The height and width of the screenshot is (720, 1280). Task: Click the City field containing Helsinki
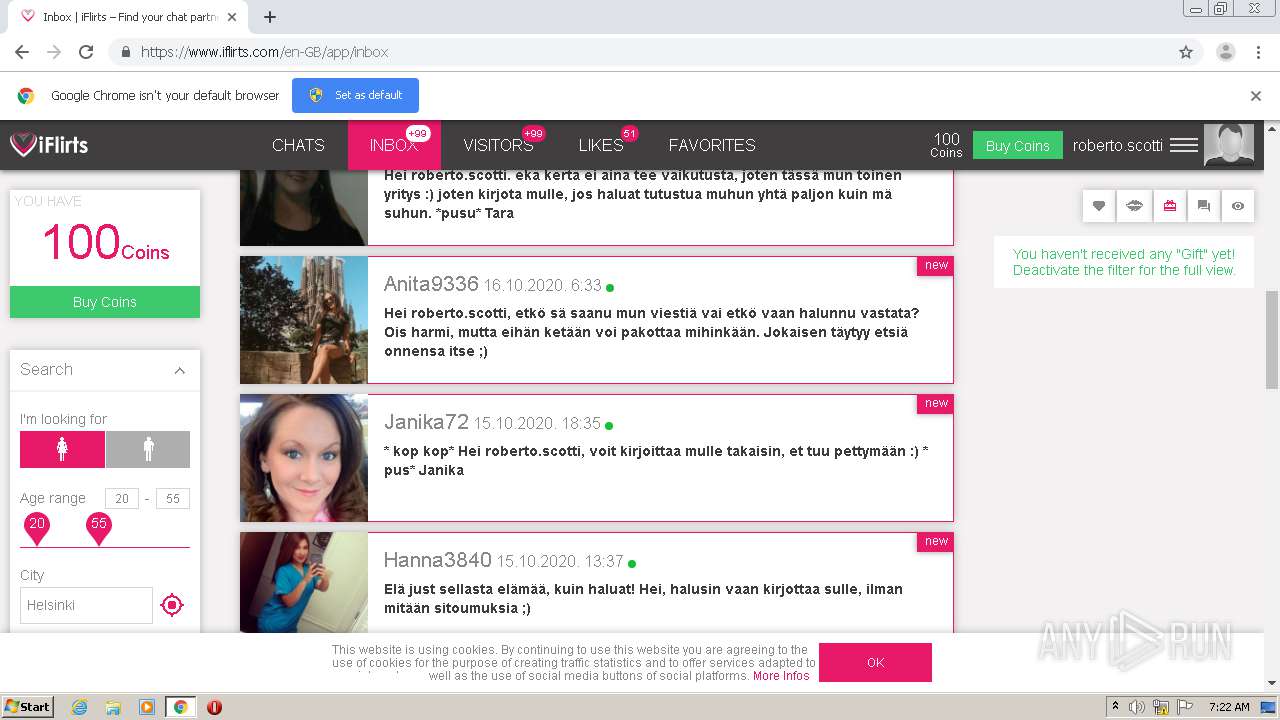pyautogui.click(x=86, y=605)
